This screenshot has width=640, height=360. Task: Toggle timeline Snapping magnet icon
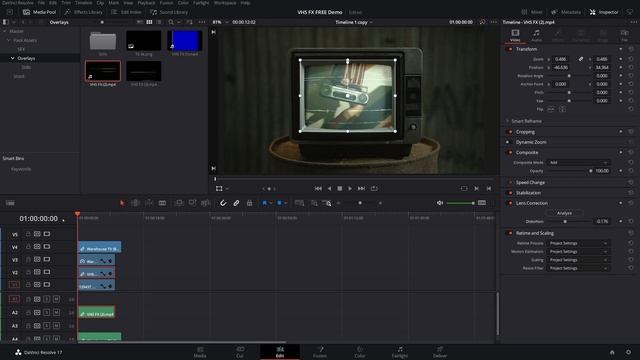[223, 203]
